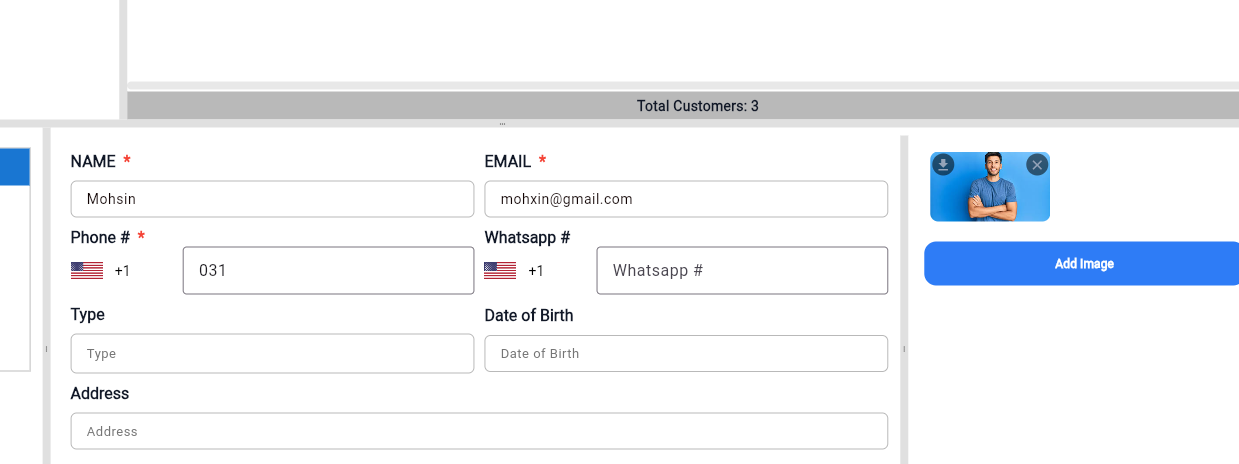Click the vertical splitter left of the form

click(x=46, y=349)
